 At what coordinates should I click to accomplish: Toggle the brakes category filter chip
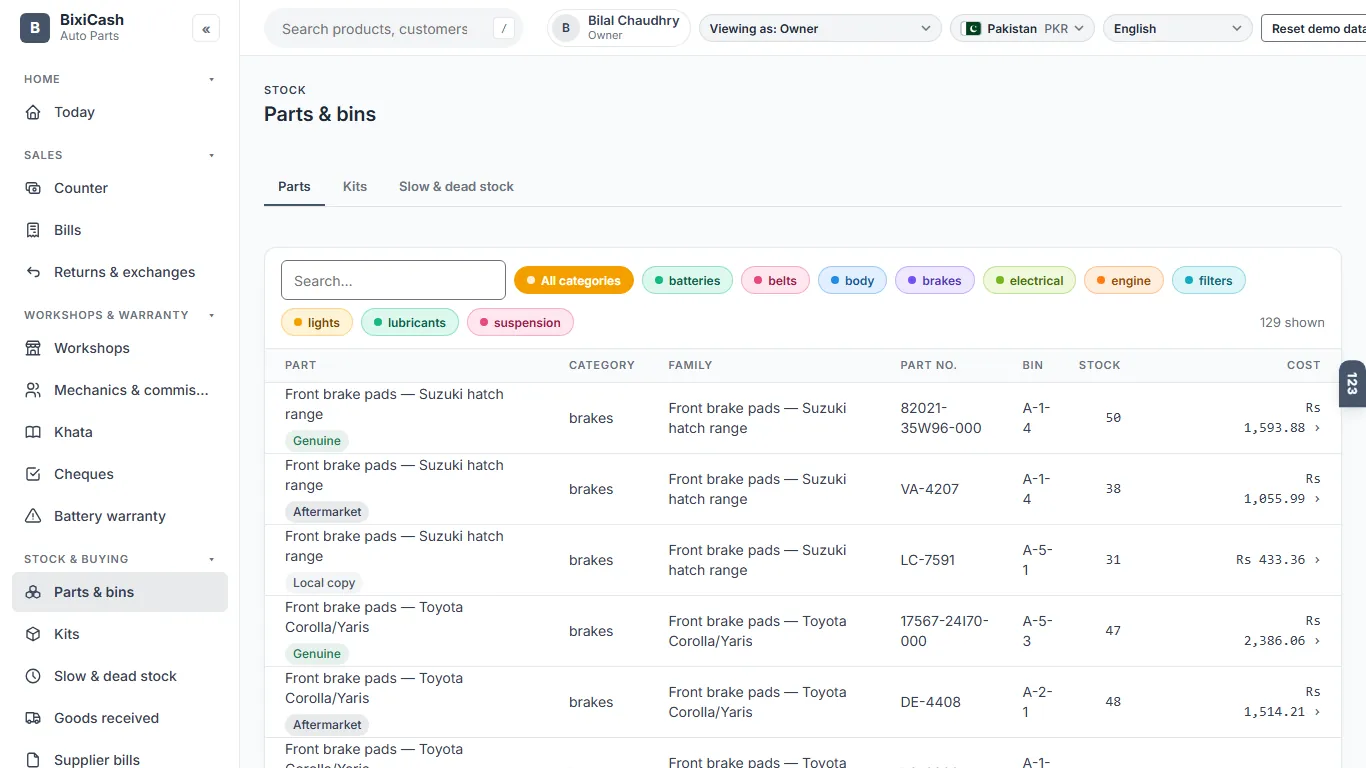(935, 281)
